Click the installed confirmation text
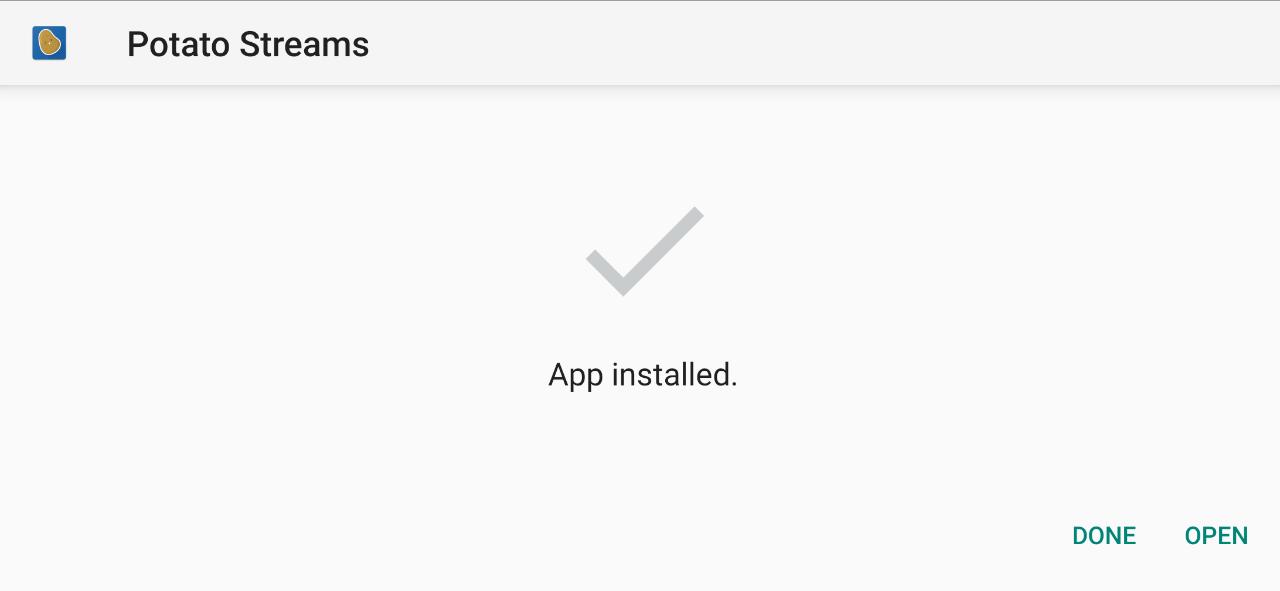Screen dimensions: 1280x591 [643, 375]
